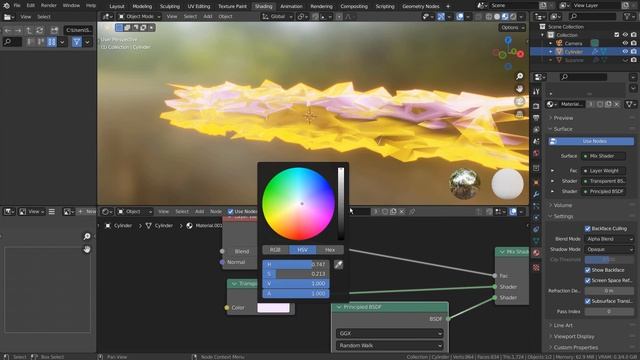Select Rendered viewport shading mode icon
The image size is (640, 360).
(x=513, y=17)
